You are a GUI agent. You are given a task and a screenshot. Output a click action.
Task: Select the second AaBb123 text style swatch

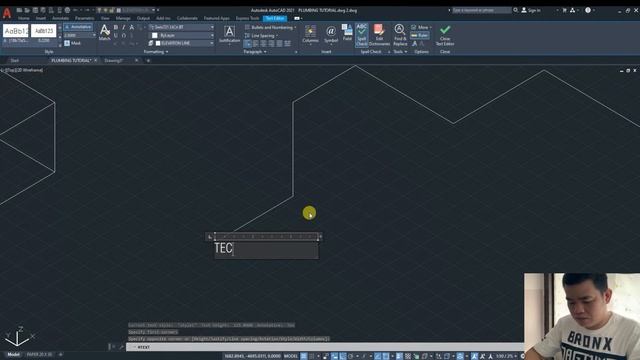click(x=44, y=31)
